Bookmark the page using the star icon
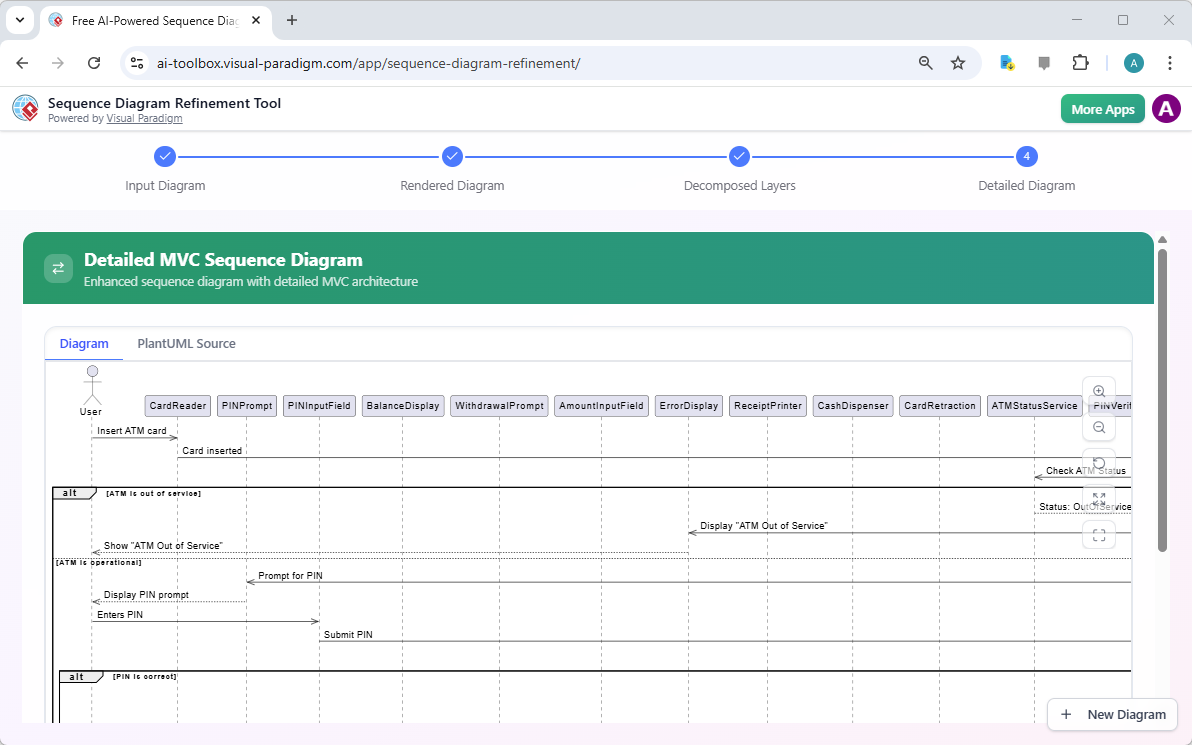 tap(958, 62)
